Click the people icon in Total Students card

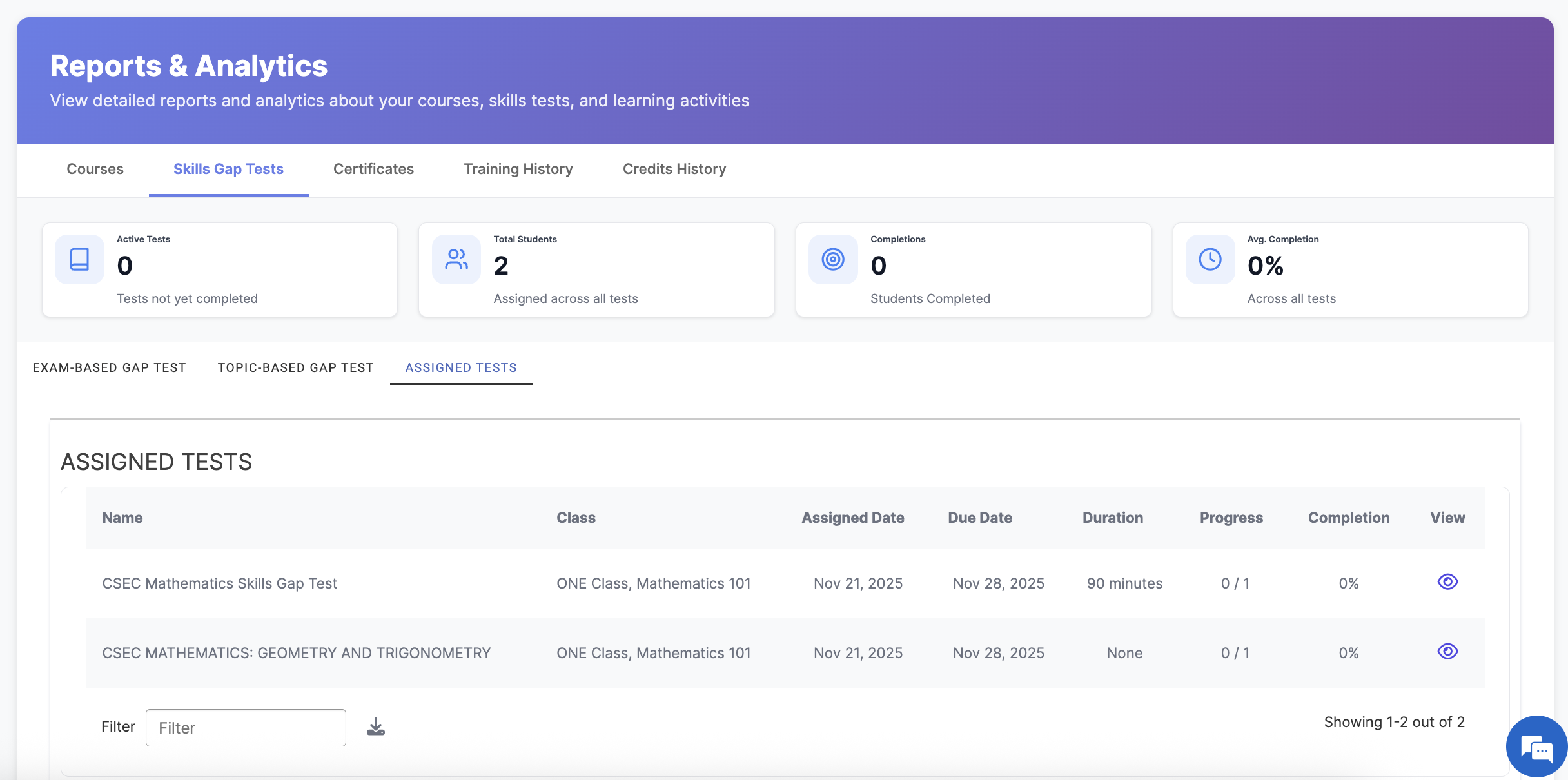[456, 260]
